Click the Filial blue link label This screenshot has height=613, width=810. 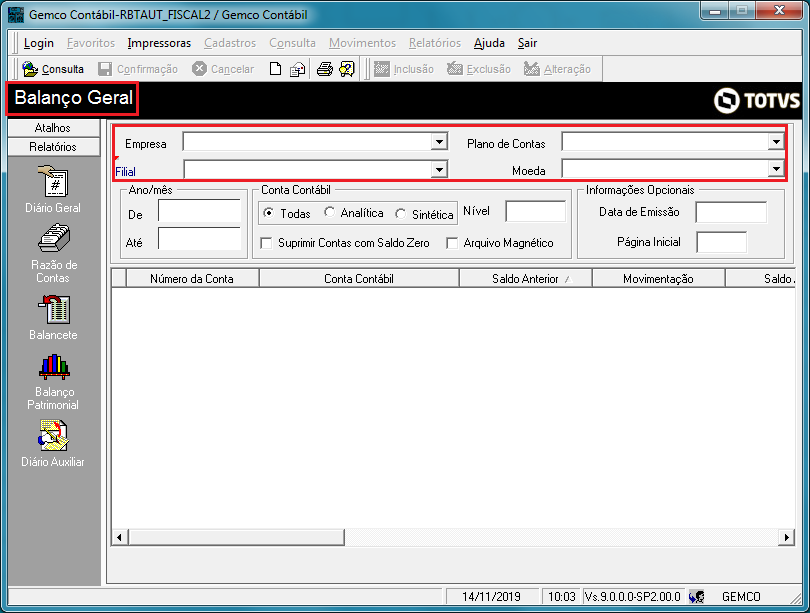[x=126, y=172]
